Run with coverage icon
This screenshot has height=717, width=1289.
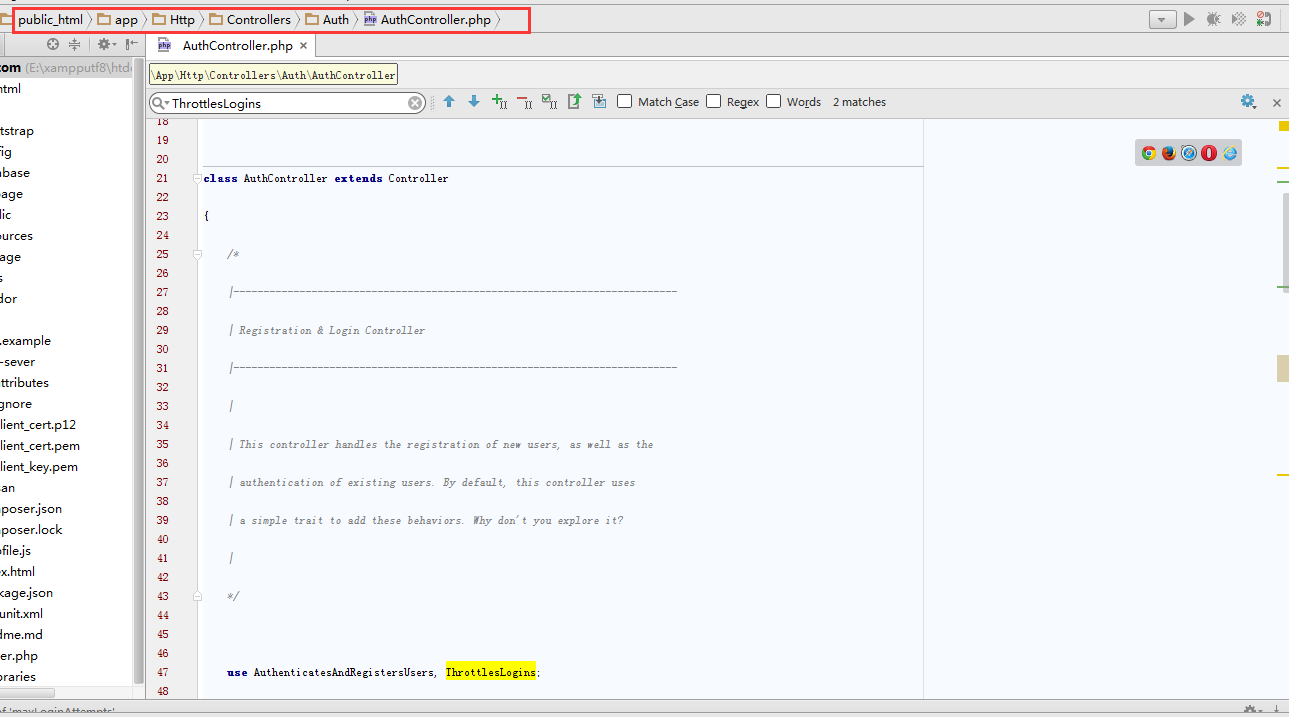coord(1239,19)
